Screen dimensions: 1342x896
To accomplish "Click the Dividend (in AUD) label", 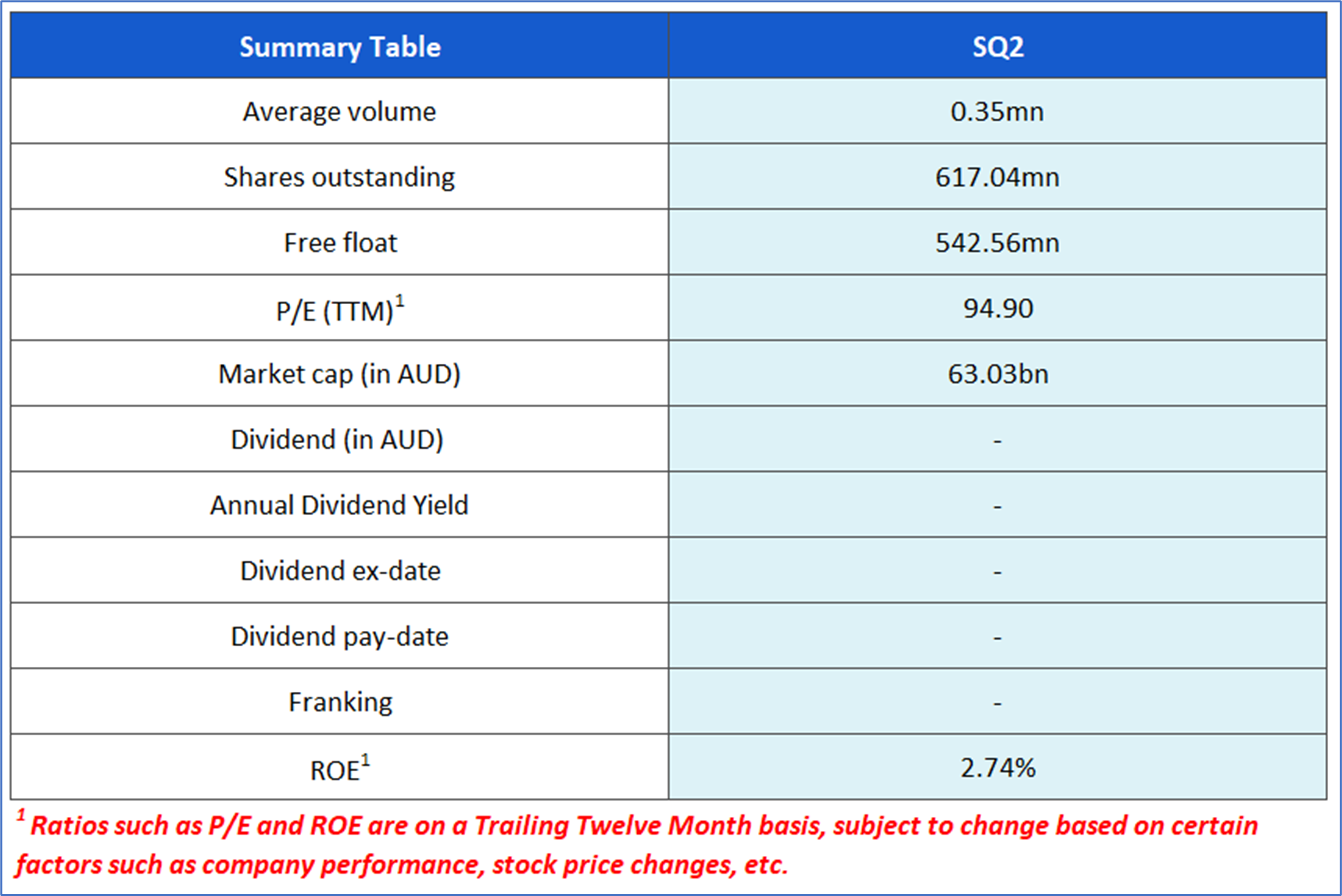I will coord(339,439).
